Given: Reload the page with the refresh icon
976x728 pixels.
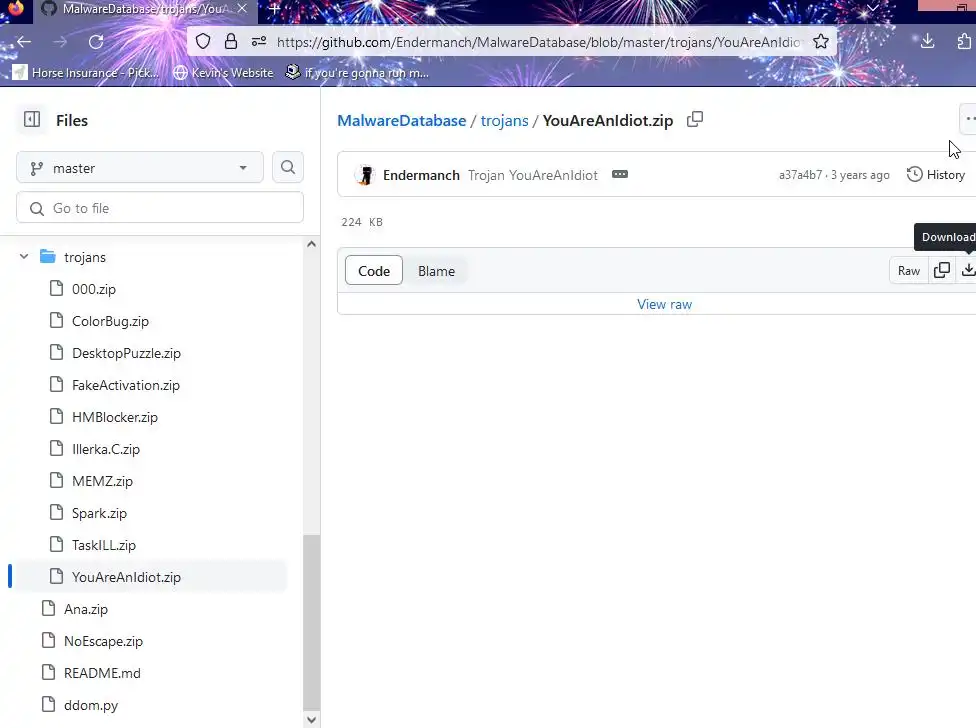Looking at the screenshot, I should tap(96, 42).
